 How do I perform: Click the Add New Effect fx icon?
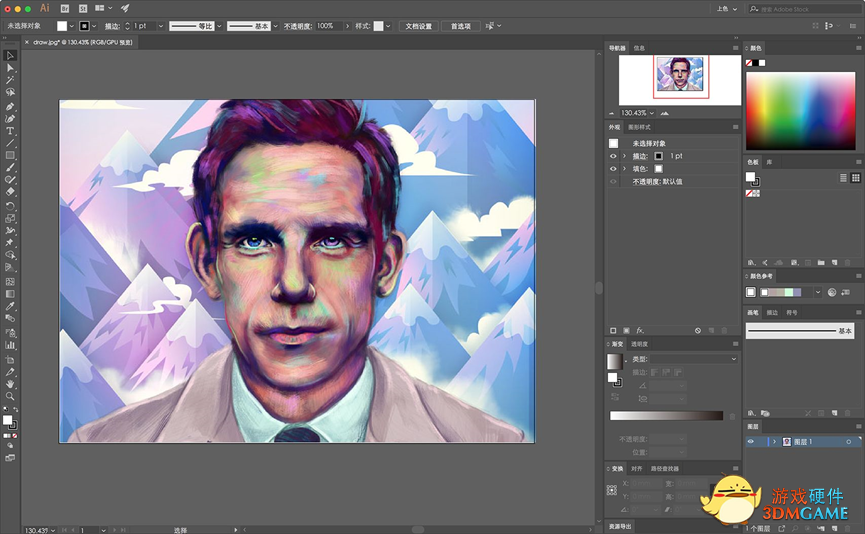point(640,330)
